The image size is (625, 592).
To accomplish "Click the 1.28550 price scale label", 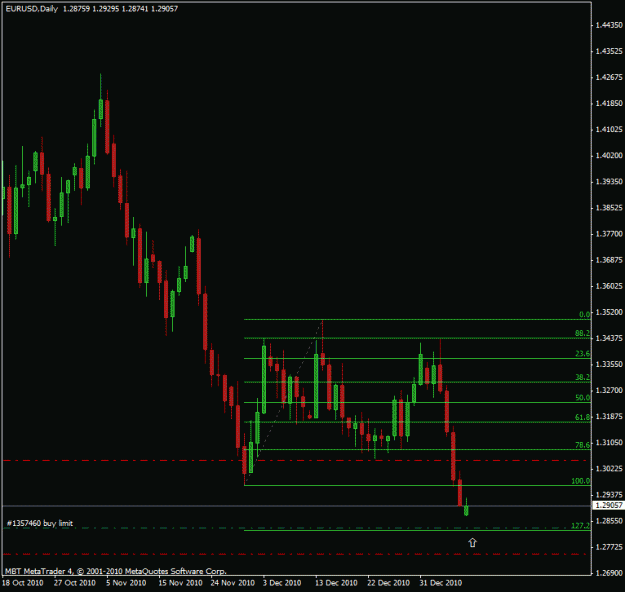I will pos(609,521).
